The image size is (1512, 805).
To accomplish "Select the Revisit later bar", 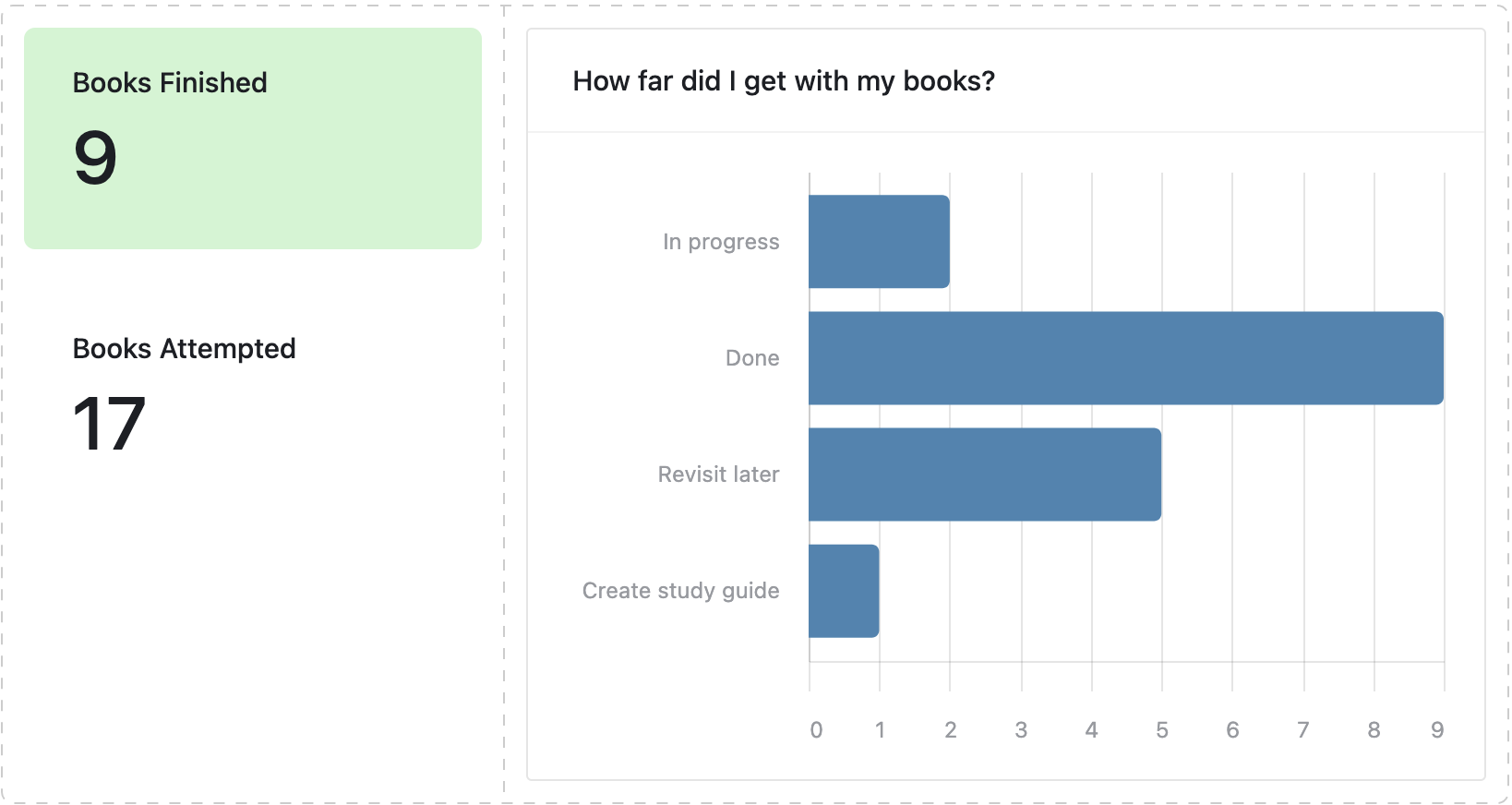I will click(984, 475).
